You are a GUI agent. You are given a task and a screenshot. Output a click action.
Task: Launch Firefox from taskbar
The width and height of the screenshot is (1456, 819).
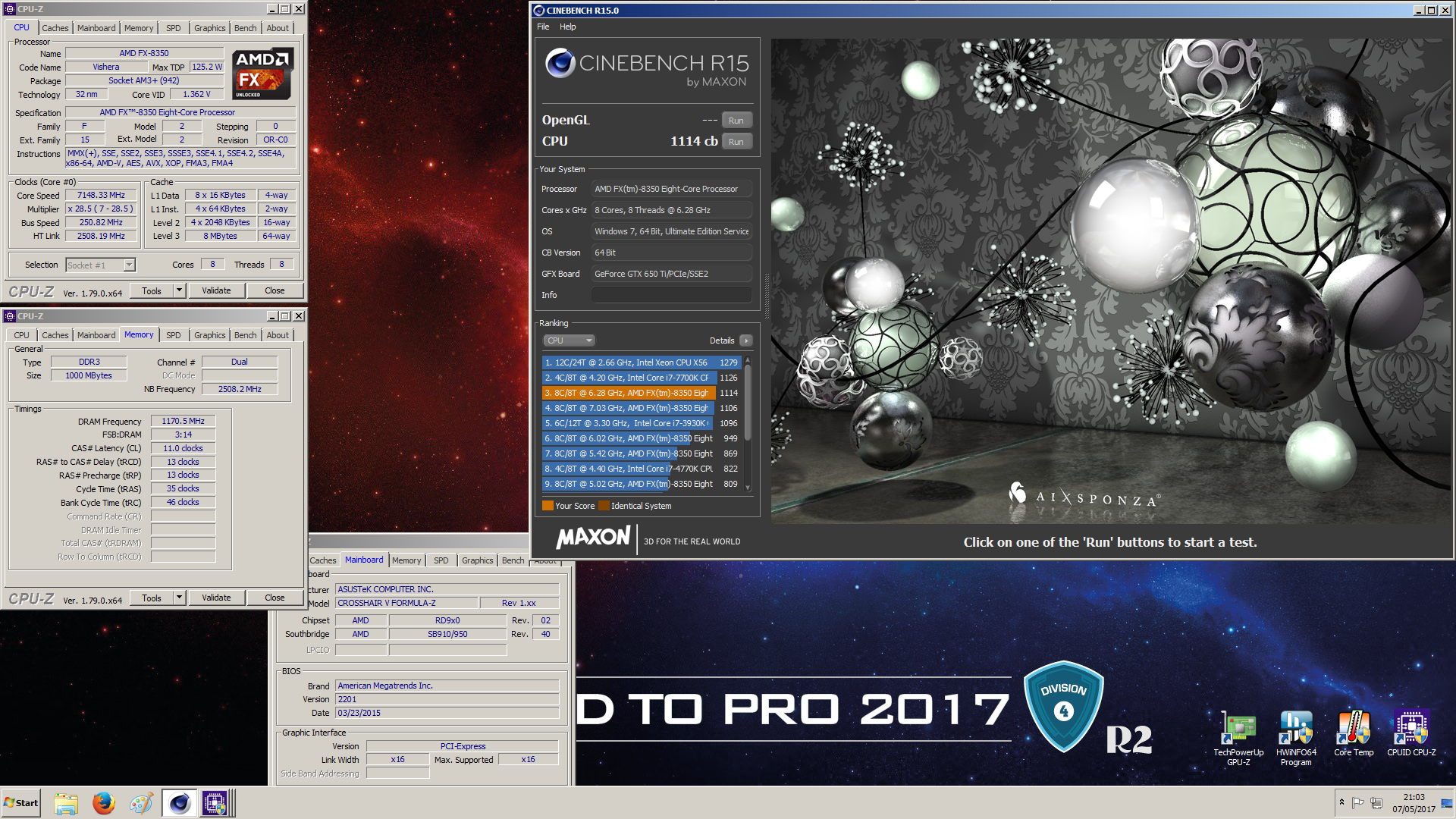(x=104, y=803)
